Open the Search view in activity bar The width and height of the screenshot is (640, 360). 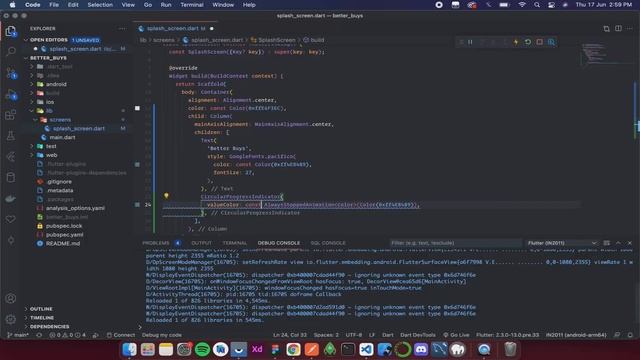click(11, 51)
